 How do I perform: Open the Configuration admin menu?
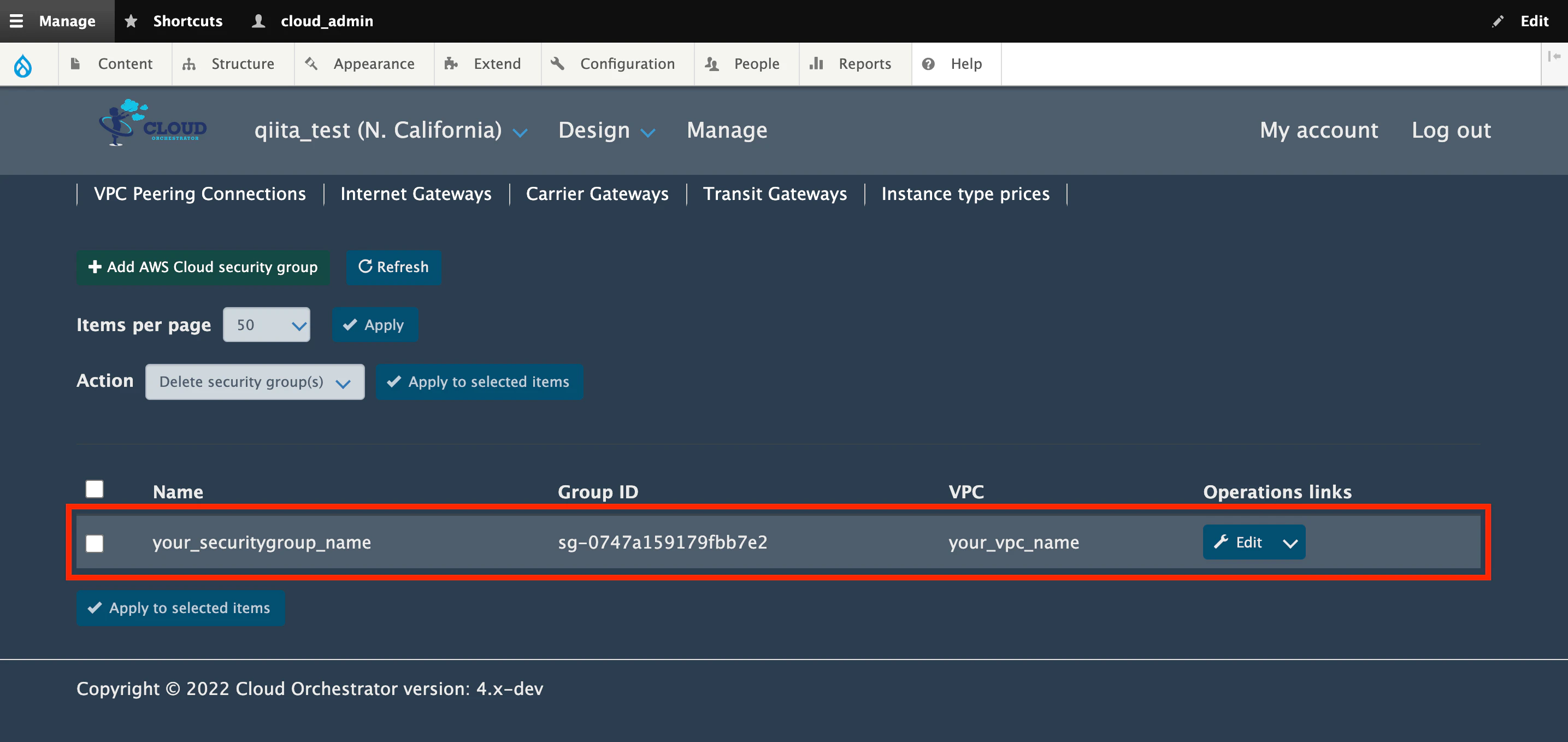point(617,64)
